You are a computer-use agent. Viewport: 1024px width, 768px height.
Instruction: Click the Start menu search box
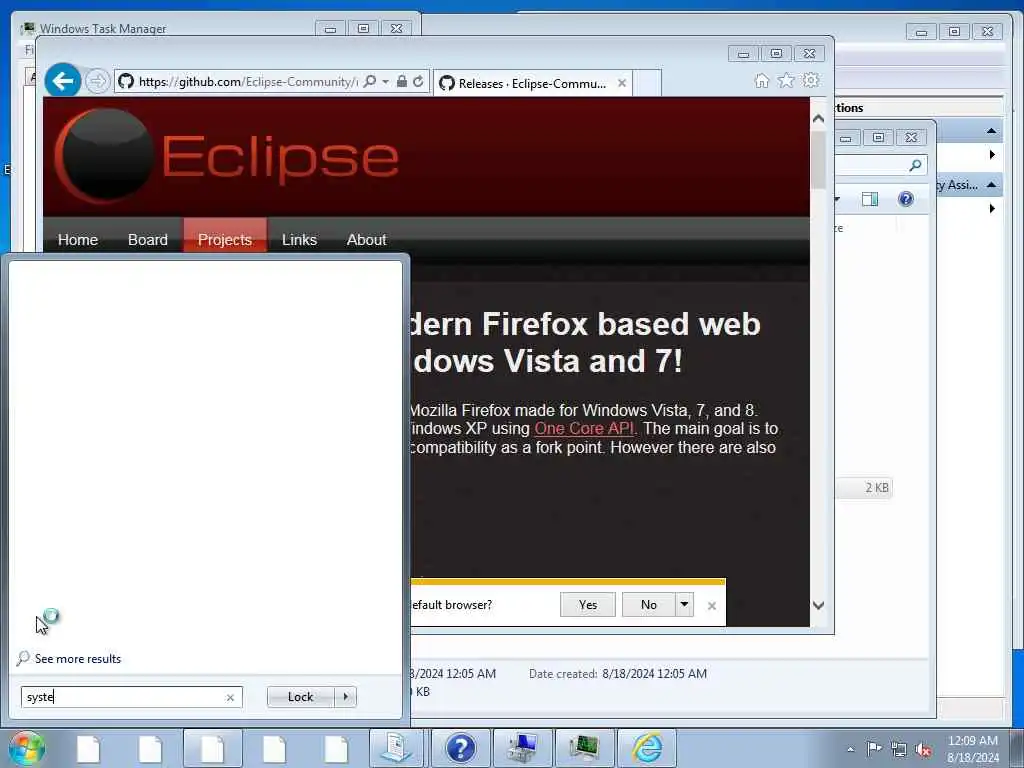click(x=124, y=697)
